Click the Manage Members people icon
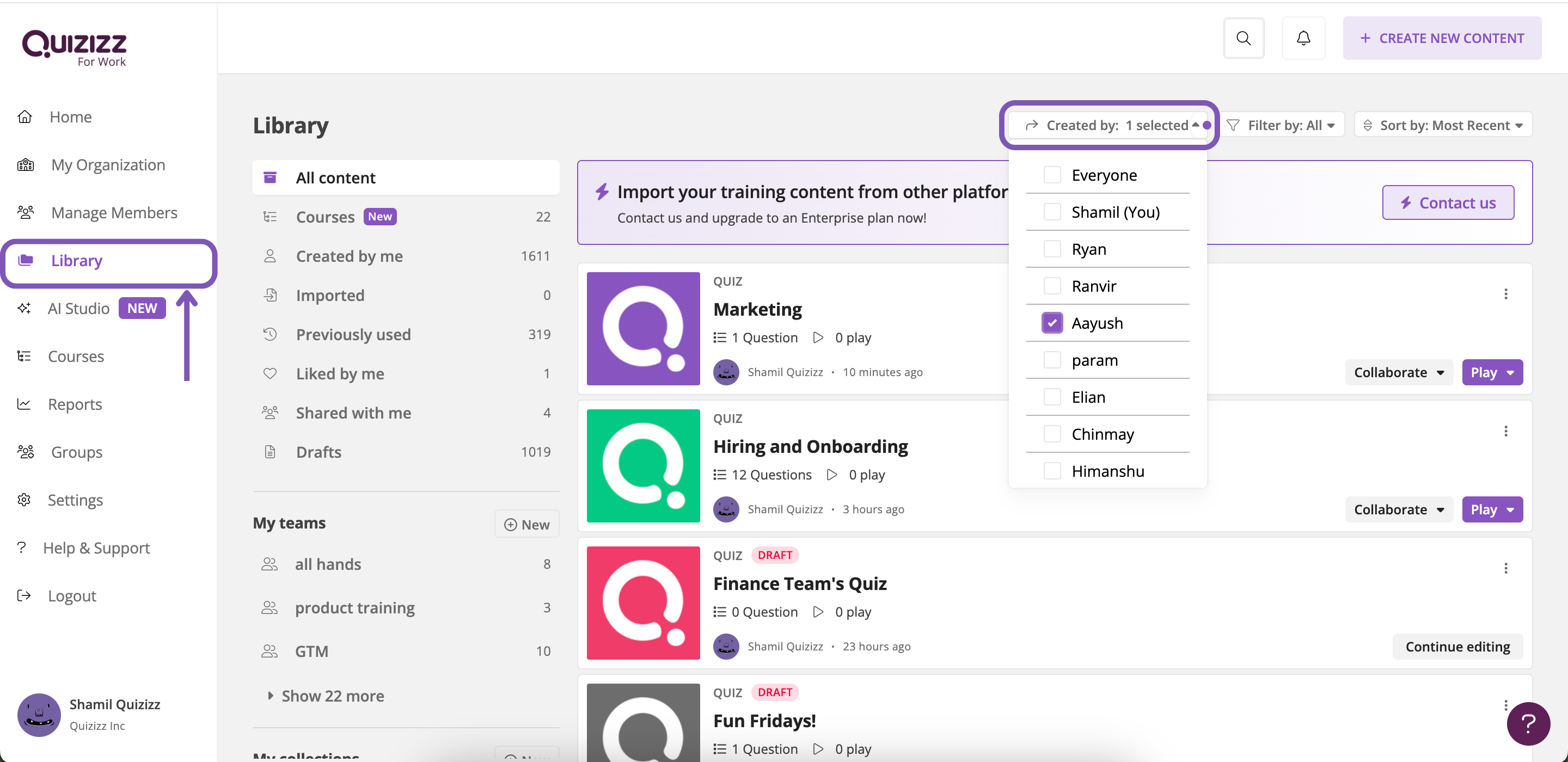Image resolution: width=1568 pixels, height=762 pixels. click(x=26, y=212)
